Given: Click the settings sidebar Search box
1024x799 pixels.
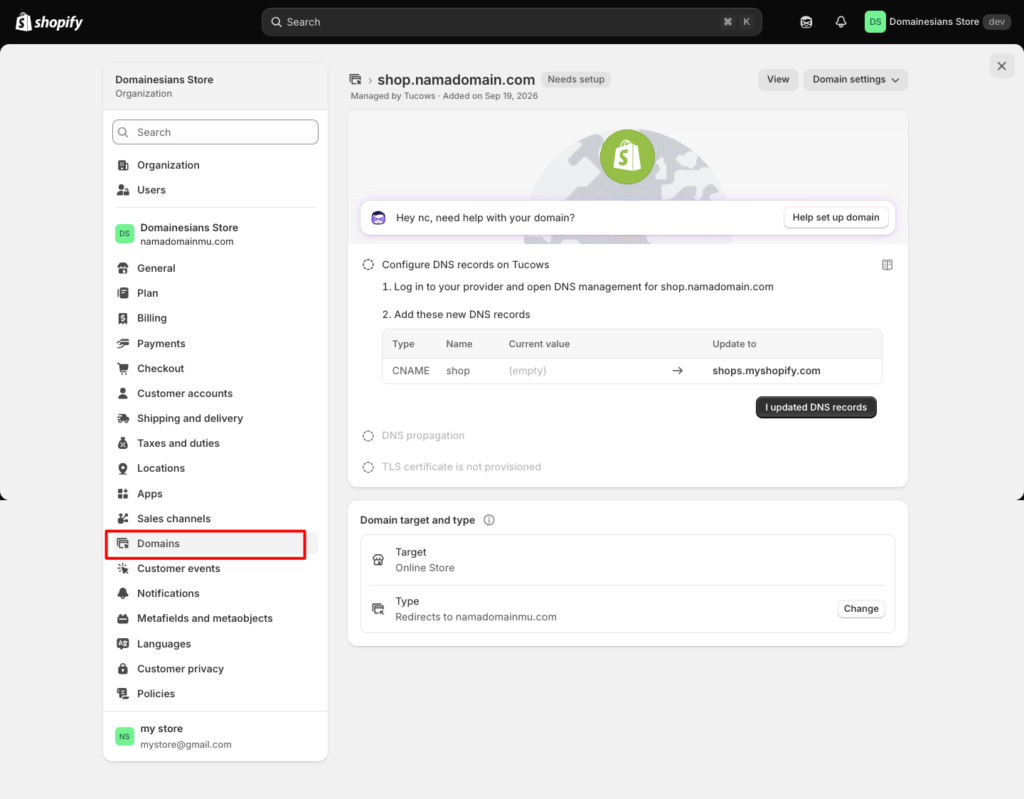Looking at the screenshot, I should 215,132.
